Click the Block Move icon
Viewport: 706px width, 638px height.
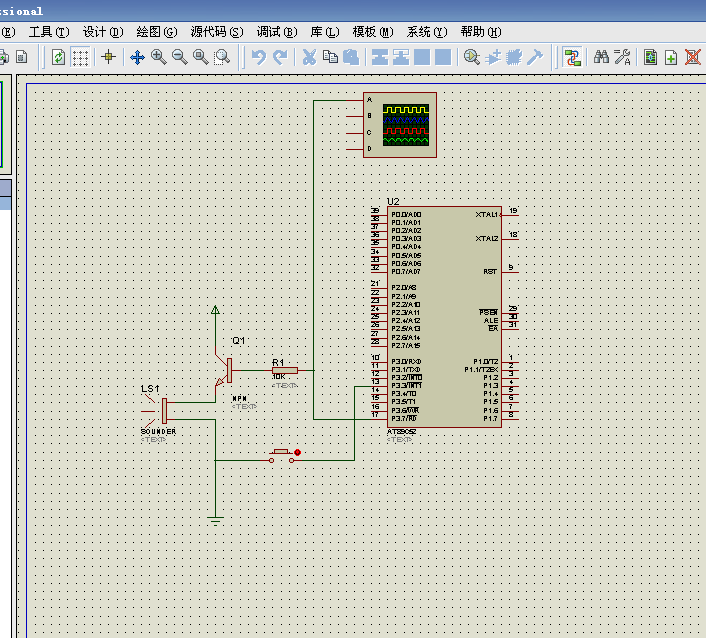401,57
